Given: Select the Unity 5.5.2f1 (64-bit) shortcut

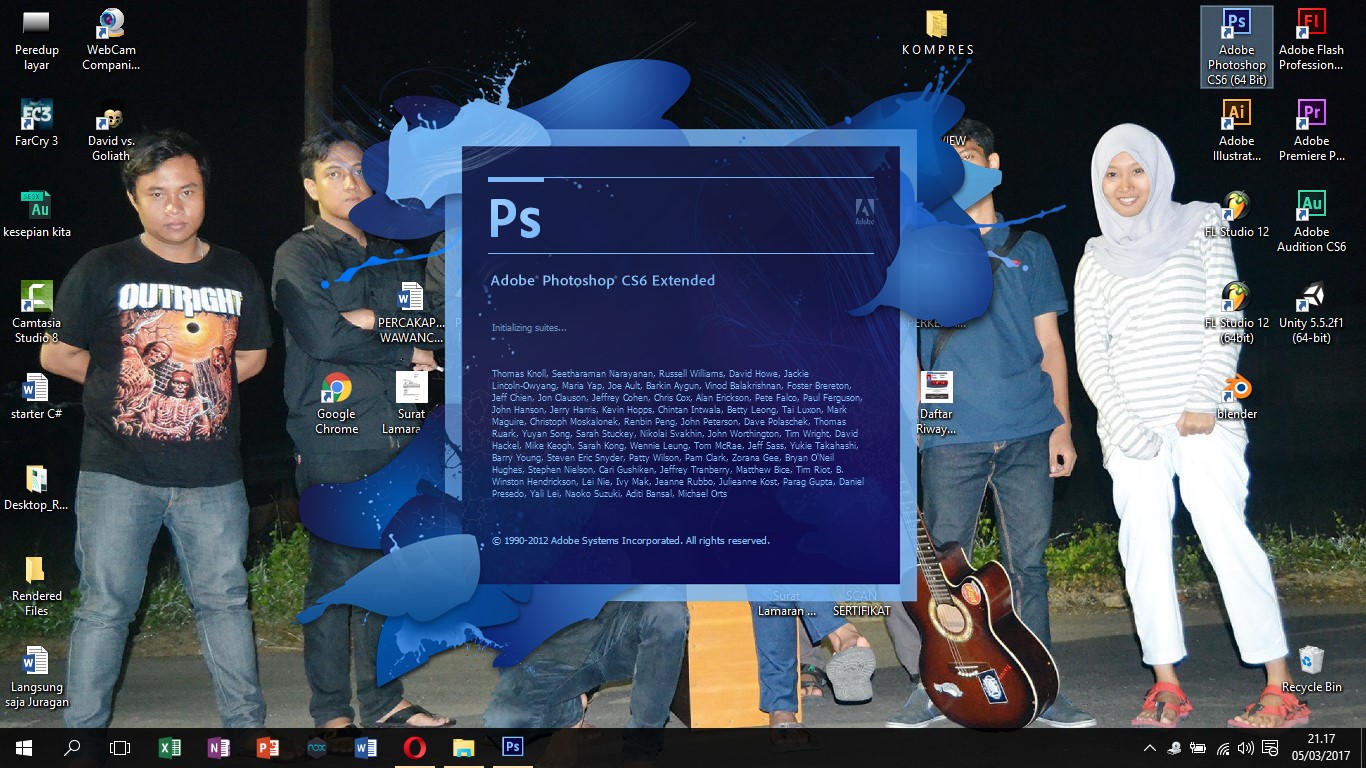Looking at the screenshot, I should [1311, 313].
